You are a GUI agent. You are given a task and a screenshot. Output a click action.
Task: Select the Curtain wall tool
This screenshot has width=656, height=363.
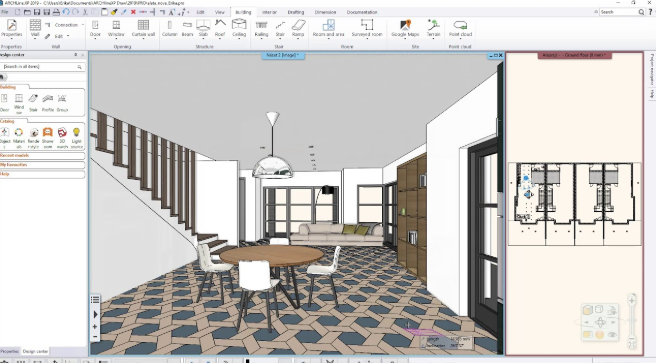click(143, 28)
